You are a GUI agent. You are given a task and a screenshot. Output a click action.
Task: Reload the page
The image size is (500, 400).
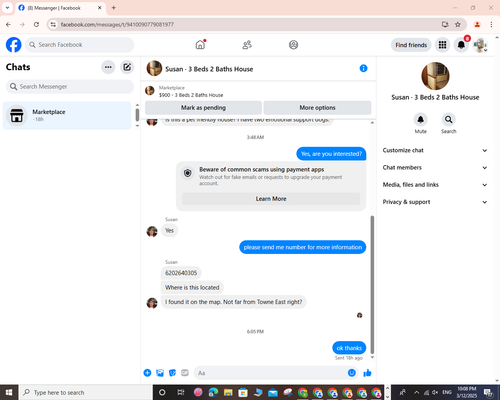pos(36,24)
